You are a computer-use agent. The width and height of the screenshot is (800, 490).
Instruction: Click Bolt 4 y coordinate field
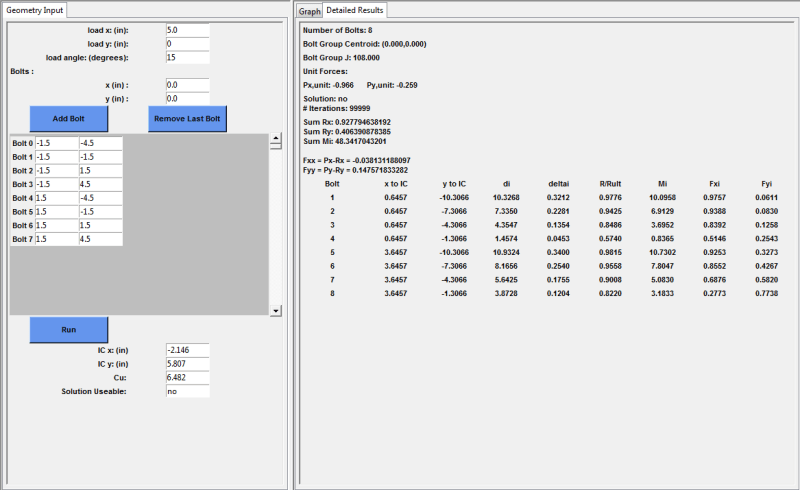101,198
